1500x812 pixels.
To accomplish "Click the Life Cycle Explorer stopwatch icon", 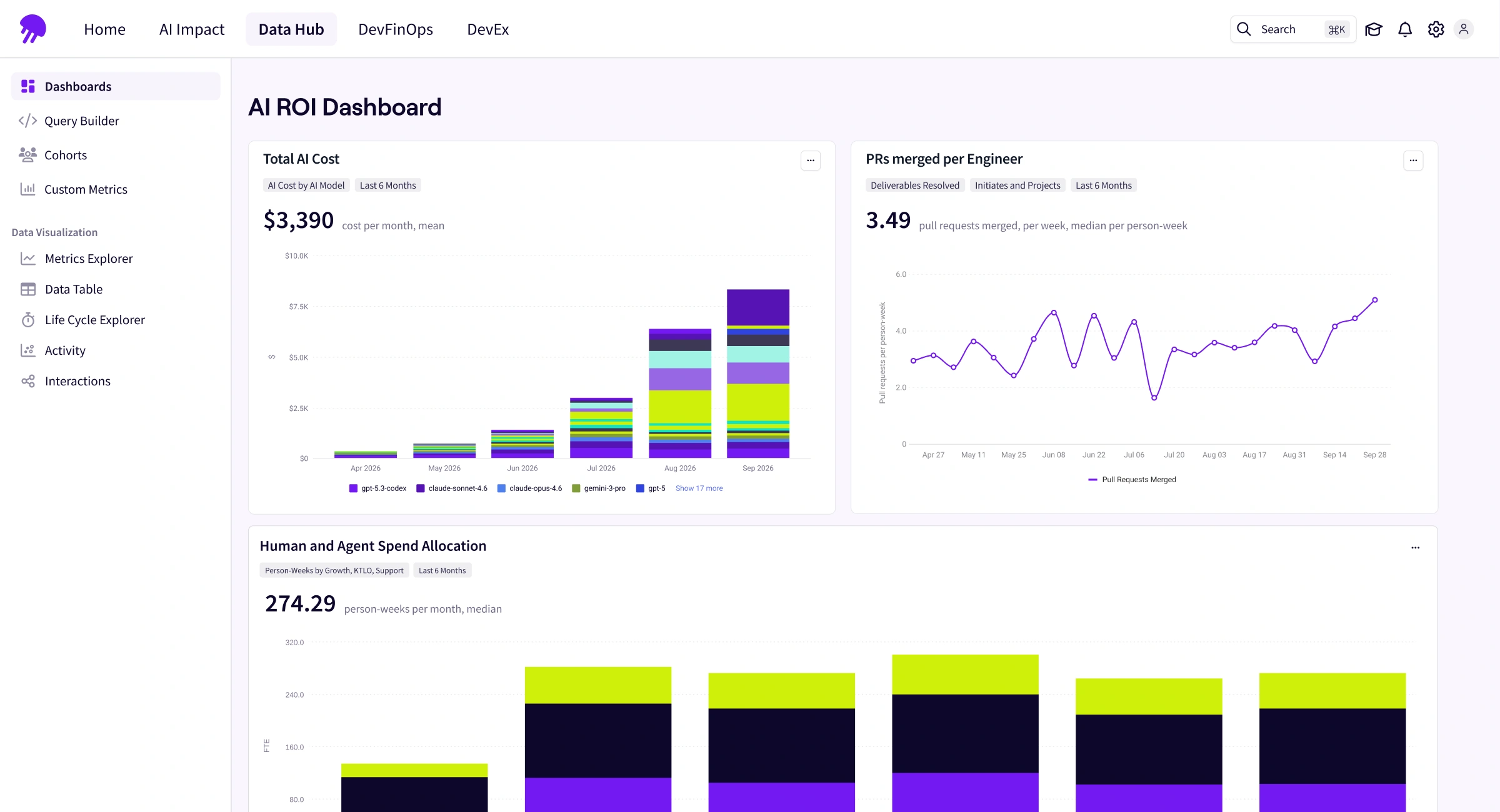I will 28,320.
